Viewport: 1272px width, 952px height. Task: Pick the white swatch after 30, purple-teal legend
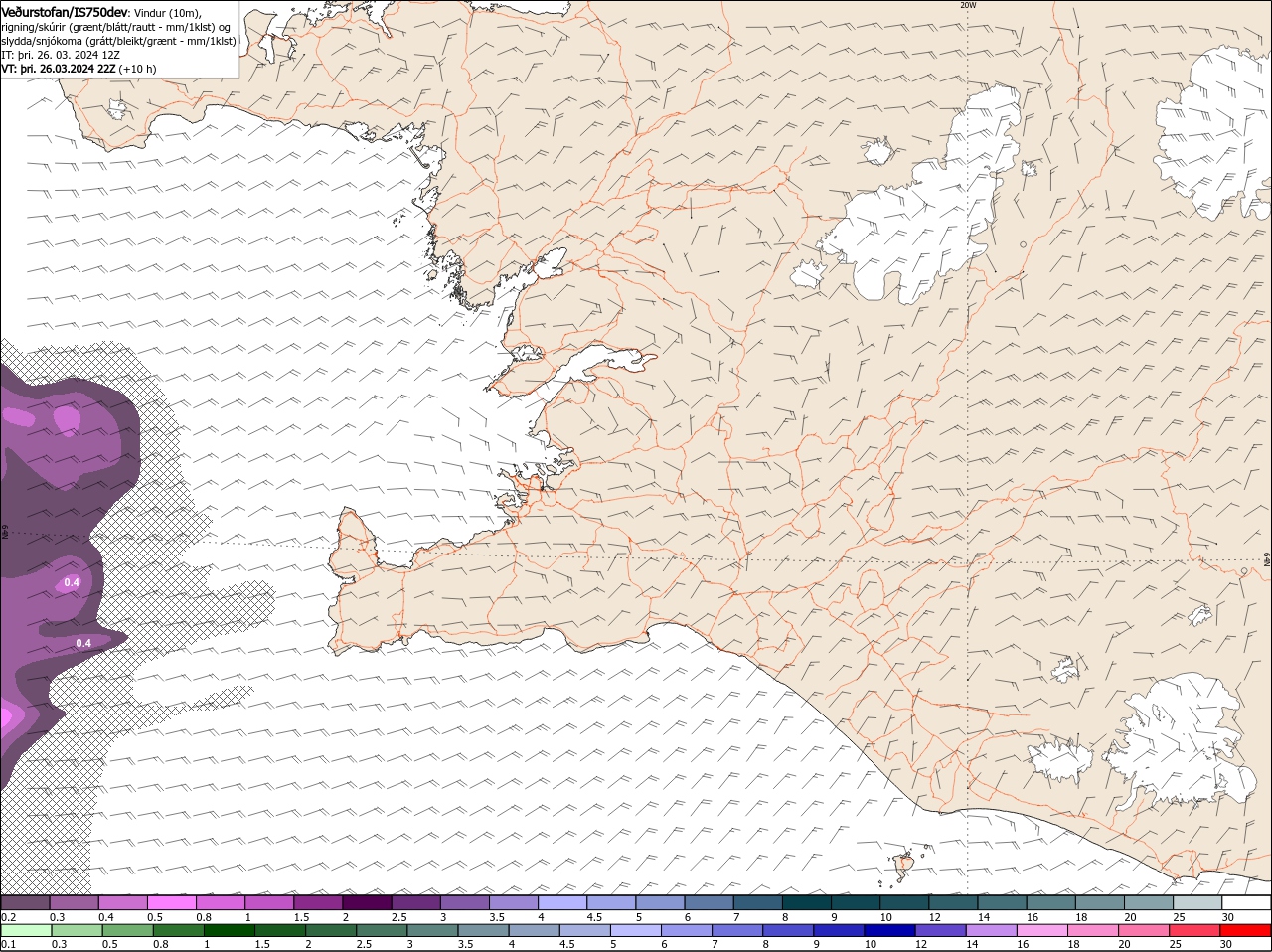point(1246,902)
